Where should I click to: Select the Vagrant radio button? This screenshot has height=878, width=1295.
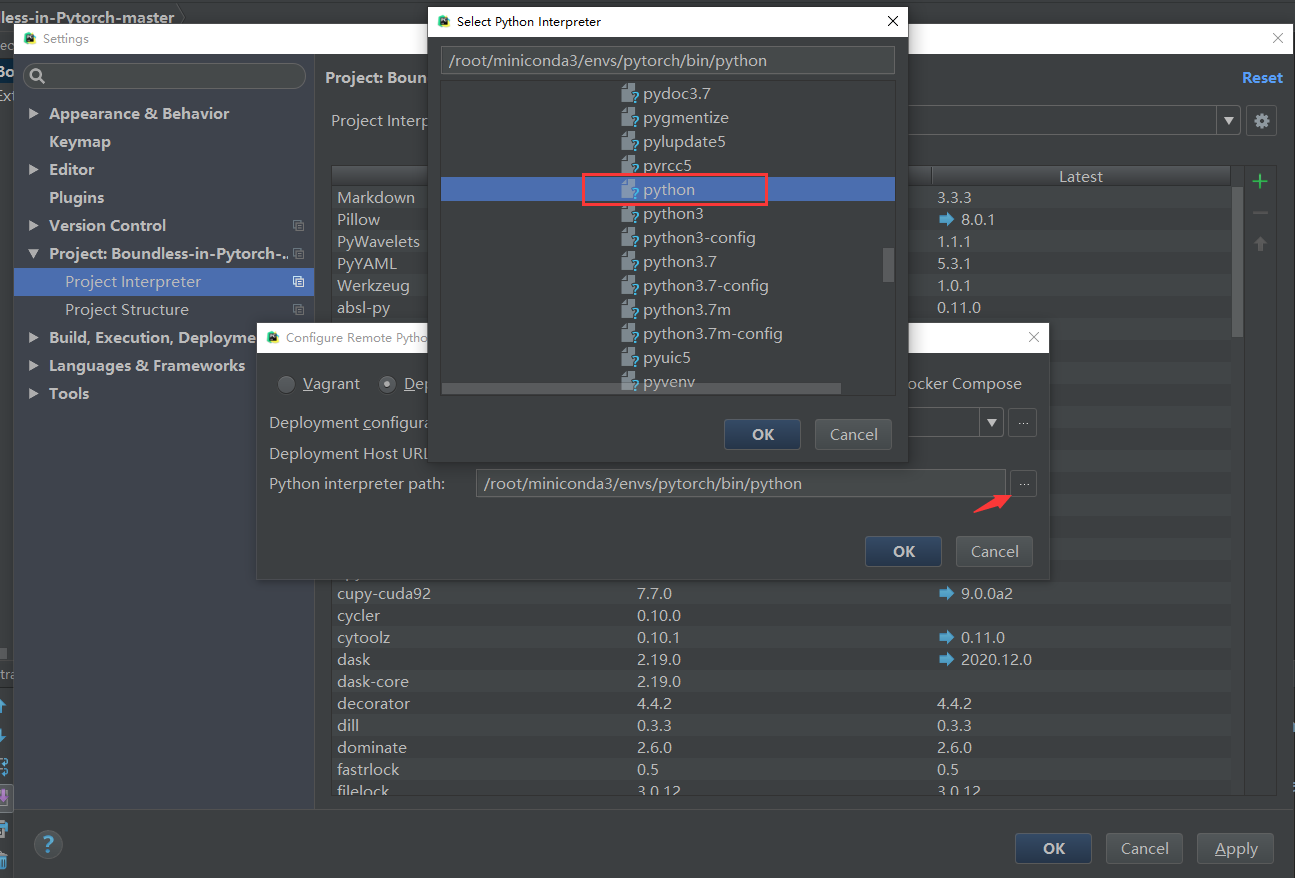click(x=286, y=384)
